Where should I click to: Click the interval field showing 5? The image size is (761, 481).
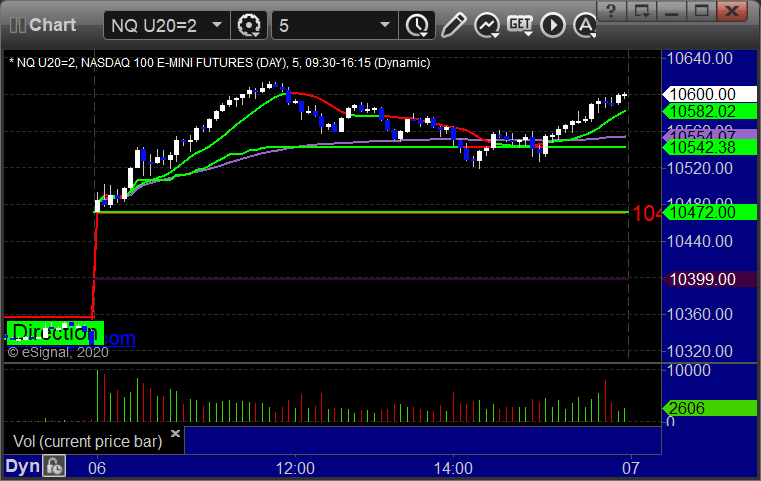click(335, 25)
